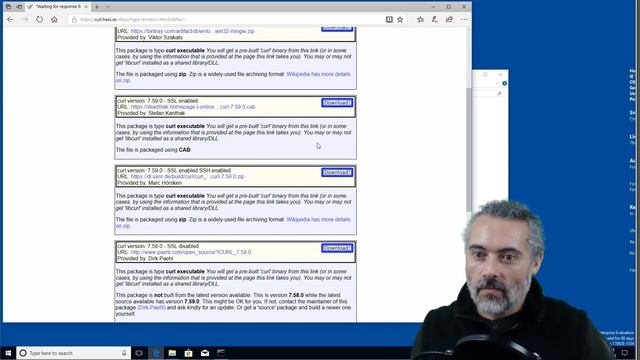Open Wikipedia zip details link in Marc Hörsken package
Image resolution: width=640 pixels, height=360 pixels.
tap(318, 220)
